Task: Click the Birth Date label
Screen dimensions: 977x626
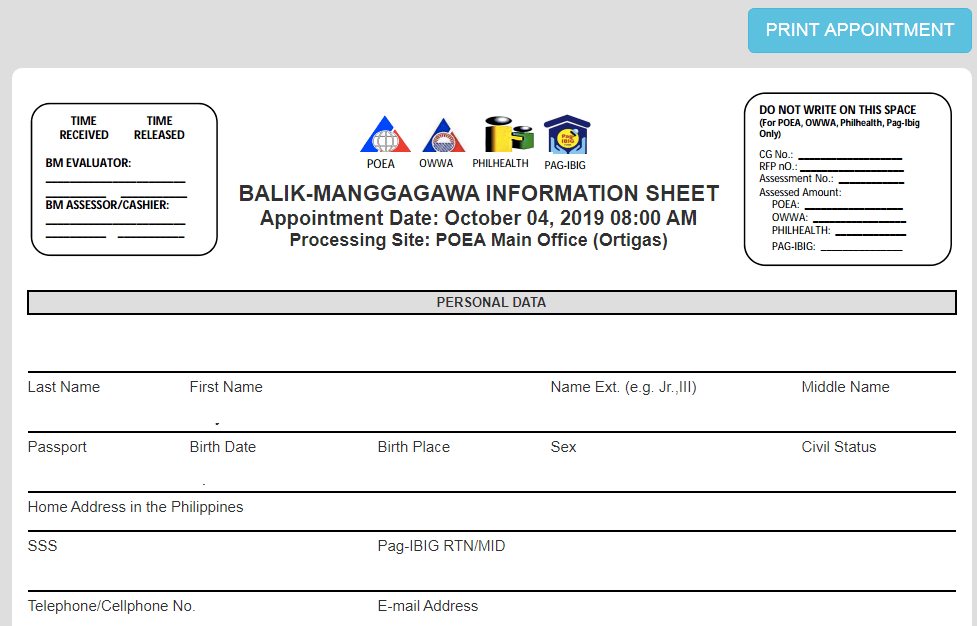Action: tap(222, 447)
